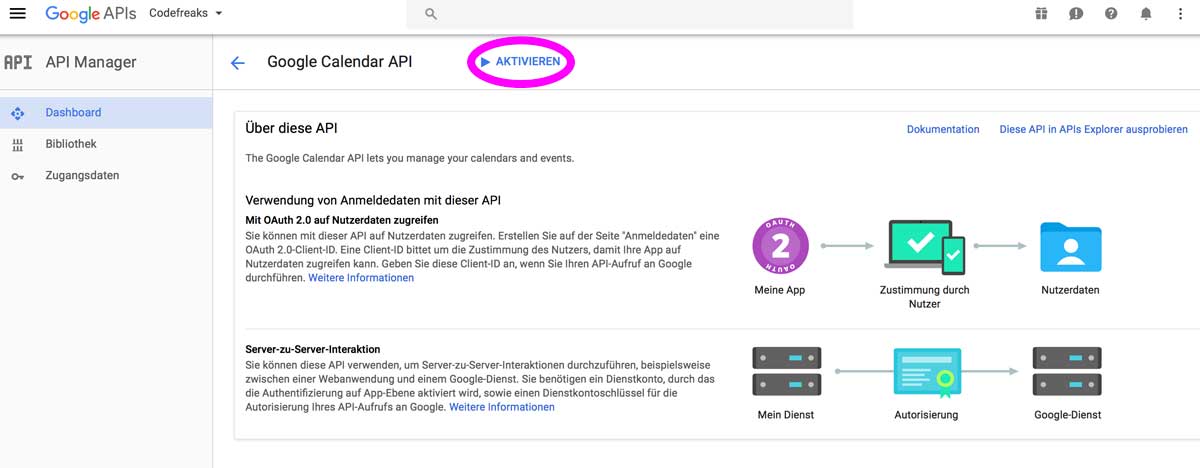Screen dimensions: 1200x468
Task: Open the Codefreaks project dropdown
Action: click(x=186, y=13)
